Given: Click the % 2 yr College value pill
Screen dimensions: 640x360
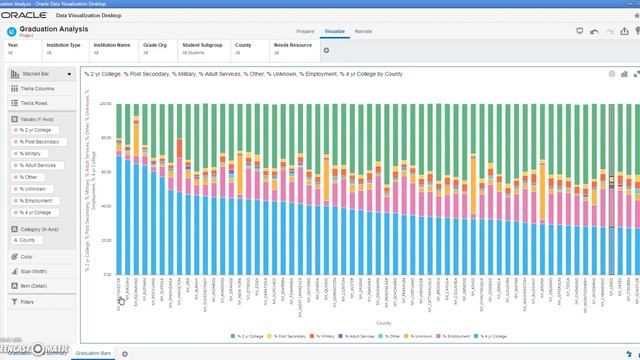Looking at the screenshot, I should [x=35, y=130].
